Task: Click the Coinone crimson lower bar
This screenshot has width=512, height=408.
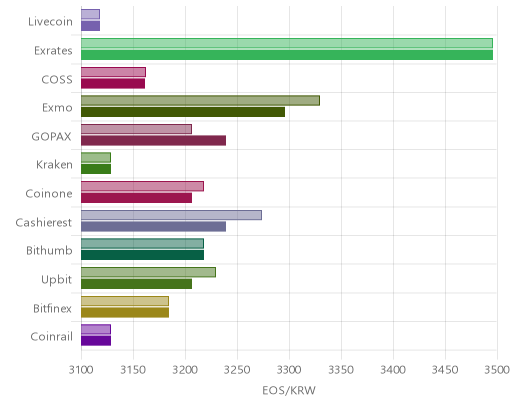Action: pyautogui.click(x=137, y=198)
